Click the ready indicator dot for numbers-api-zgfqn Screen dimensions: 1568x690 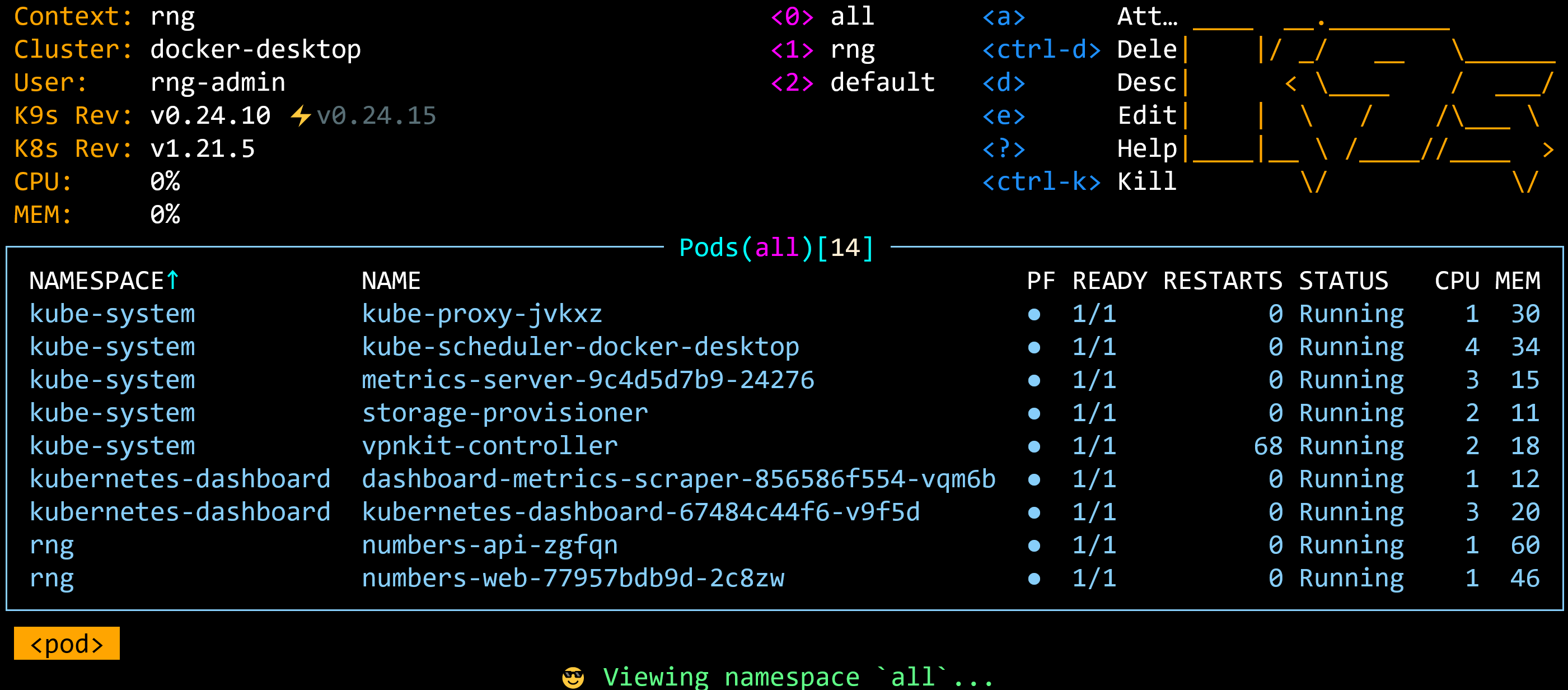tap(1033, 545)
